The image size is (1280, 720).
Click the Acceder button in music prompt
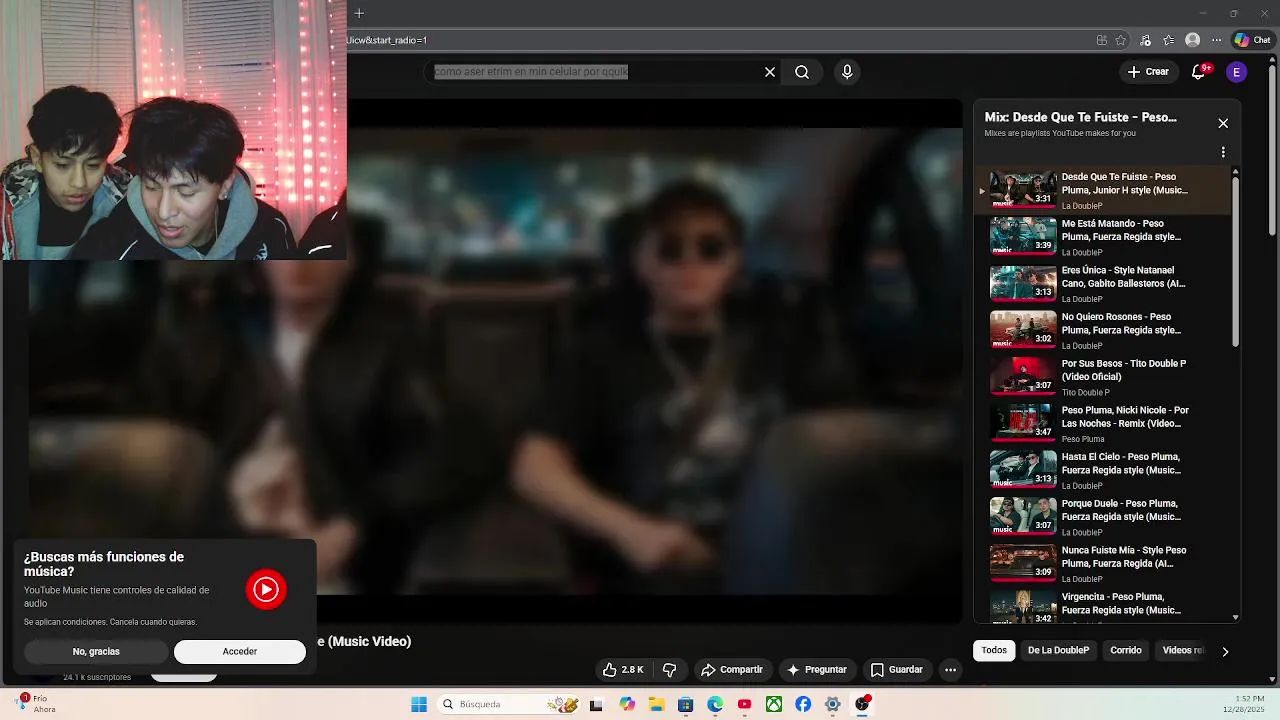(x=240, y=652)
